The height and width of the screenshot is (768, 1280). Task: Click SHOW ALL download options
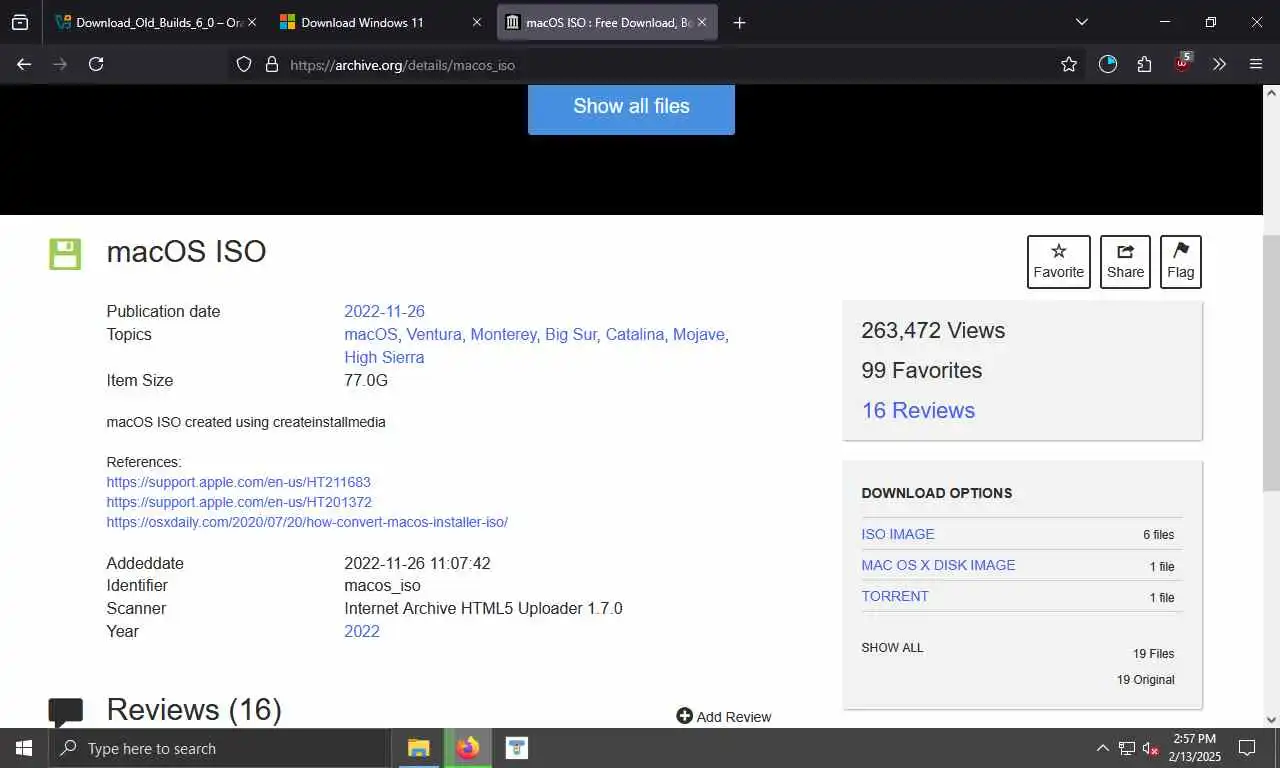[892, 647]
